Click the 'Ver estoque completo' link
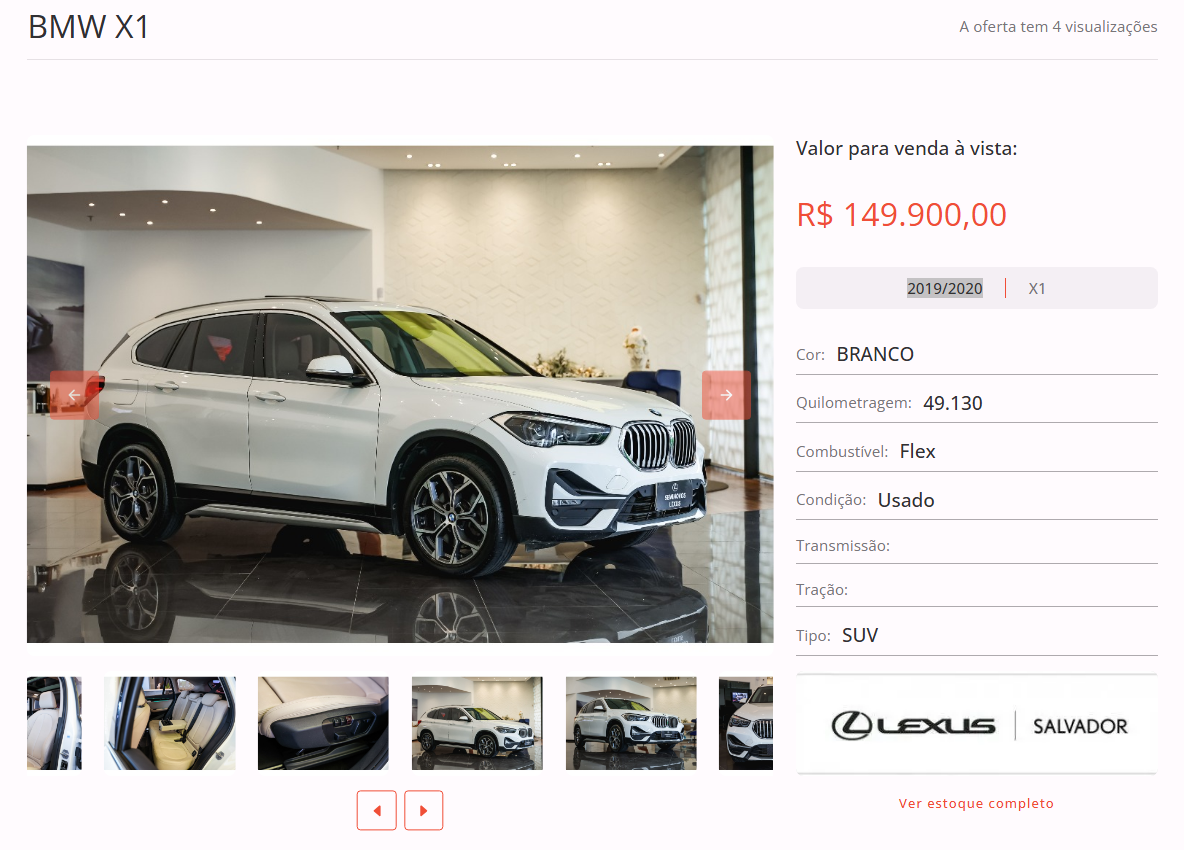The height and width of the screenshot is (850, 1184). point(976,803)
